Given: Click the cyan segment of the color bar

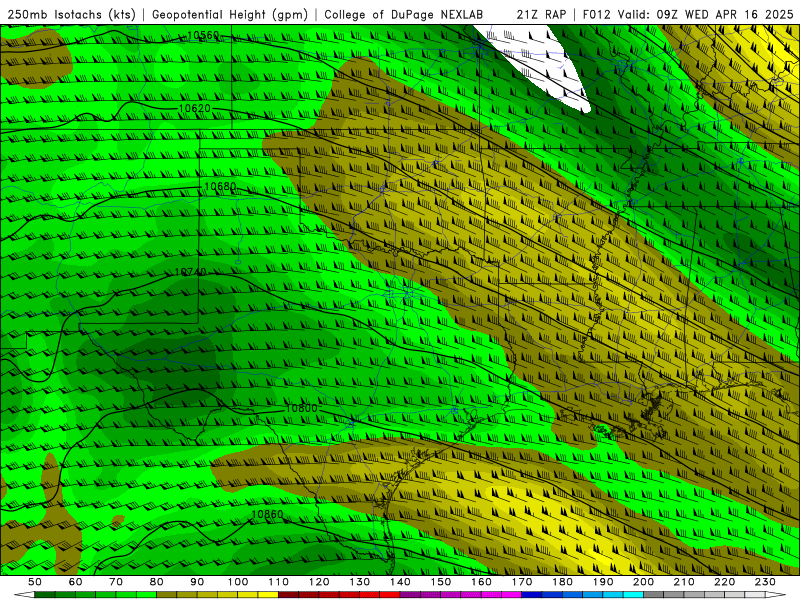Looking at the screenshot, I should (633, 595).
